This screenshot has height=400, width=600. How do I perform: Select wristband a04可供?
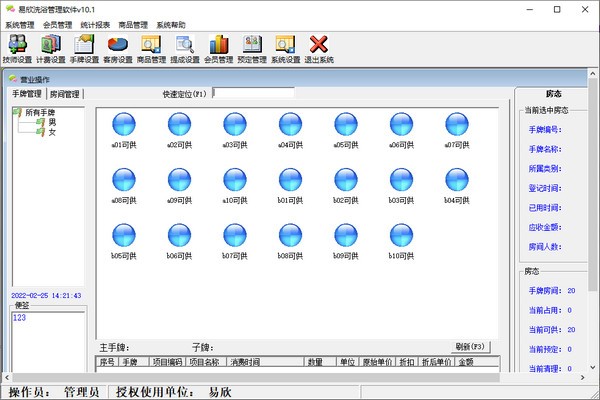[290, 130]
